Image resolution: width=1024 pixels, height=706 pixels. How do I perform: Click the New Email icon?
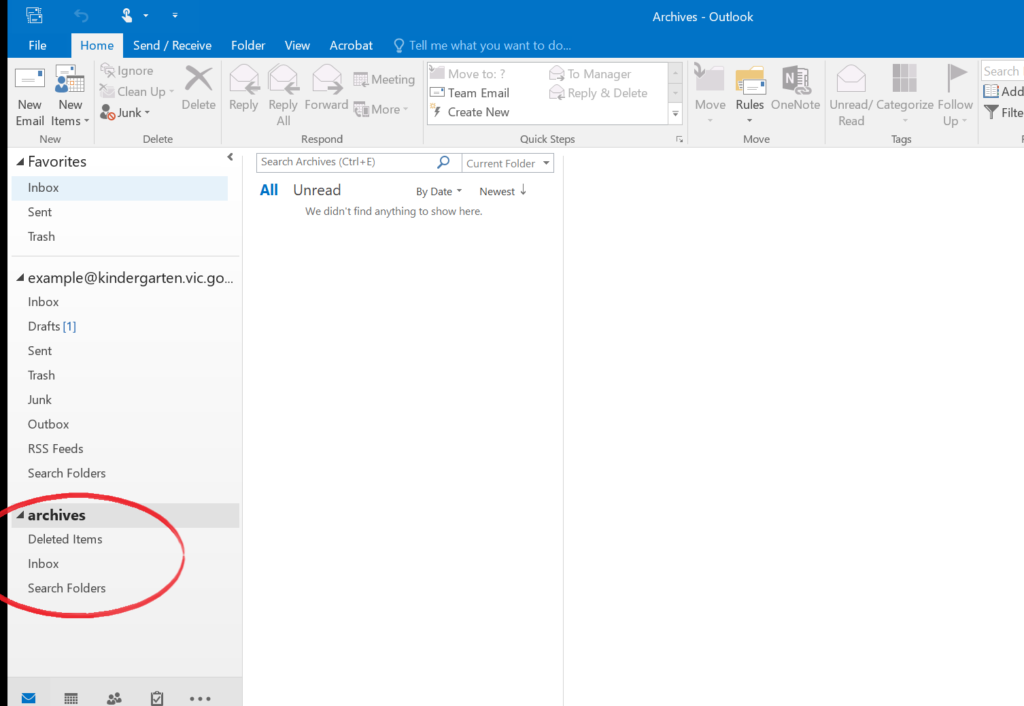[29, 80]
